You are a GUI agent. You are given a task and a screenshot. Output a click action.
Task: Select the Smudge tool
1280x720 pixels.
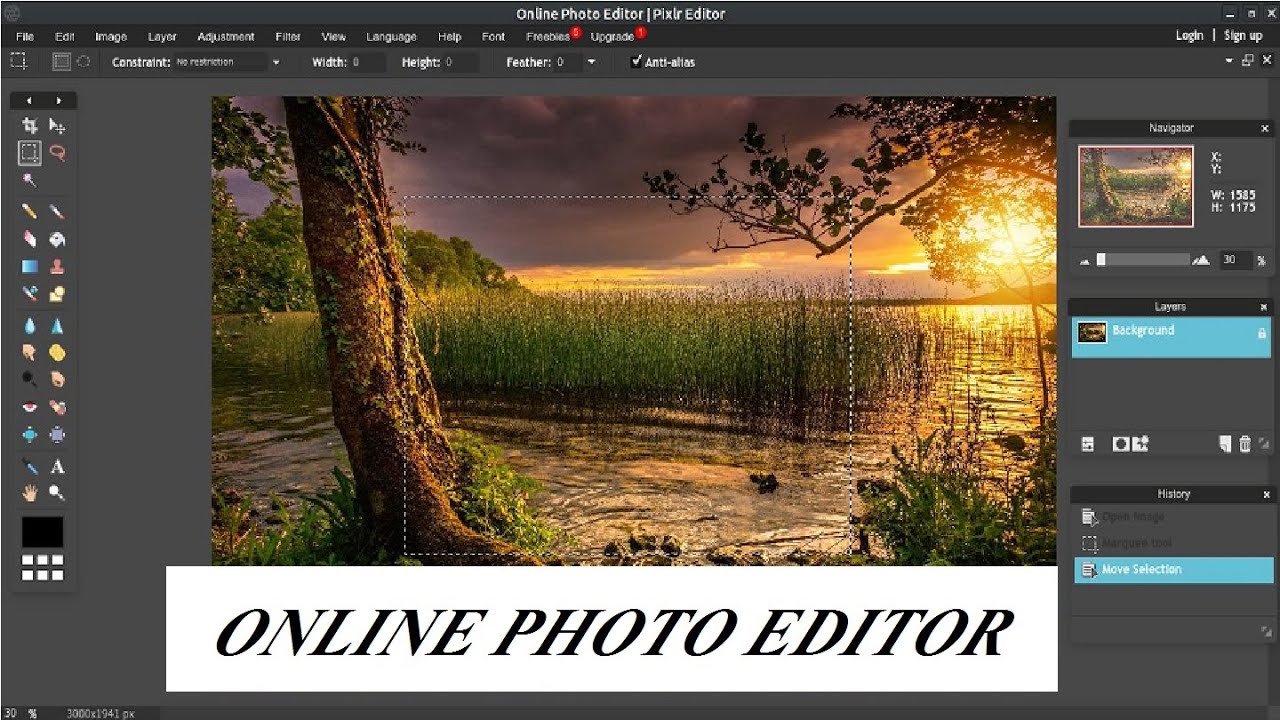[30, 353]
